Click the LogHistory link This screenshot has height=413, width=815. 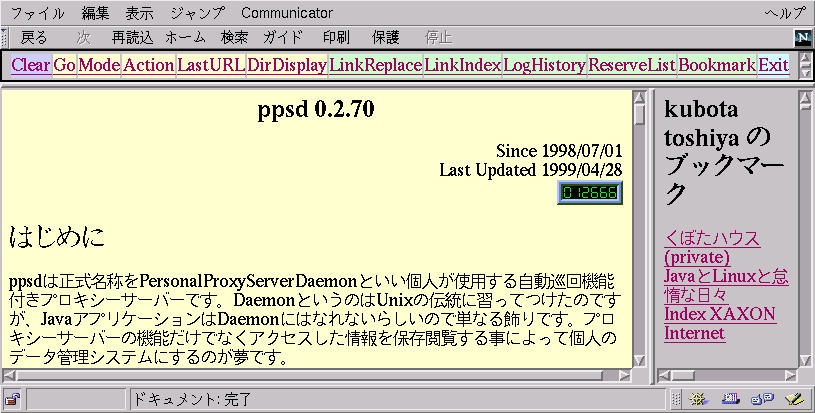pyautogui.click(x=544, y=65)
